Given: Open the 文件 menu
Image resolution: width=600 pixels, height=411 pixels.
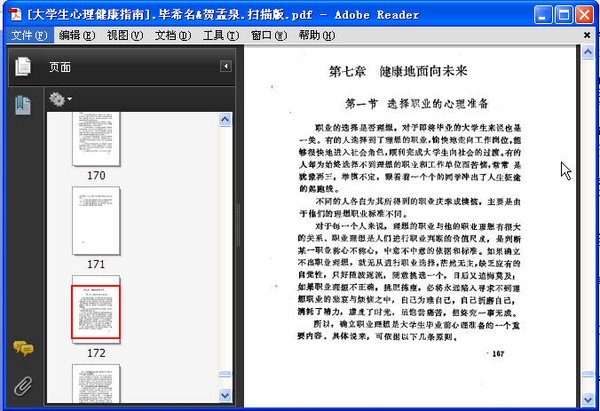Looking at the screenshot, I should pyautogui.click(x=29, y=36).
